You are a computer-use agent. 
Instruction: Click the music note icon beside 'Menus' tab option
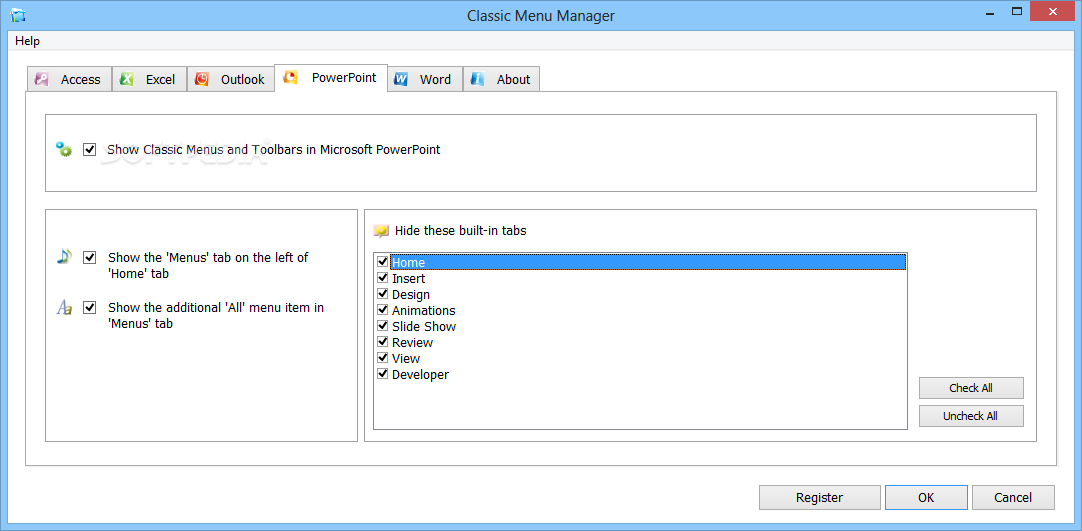(x=63, y=257)
